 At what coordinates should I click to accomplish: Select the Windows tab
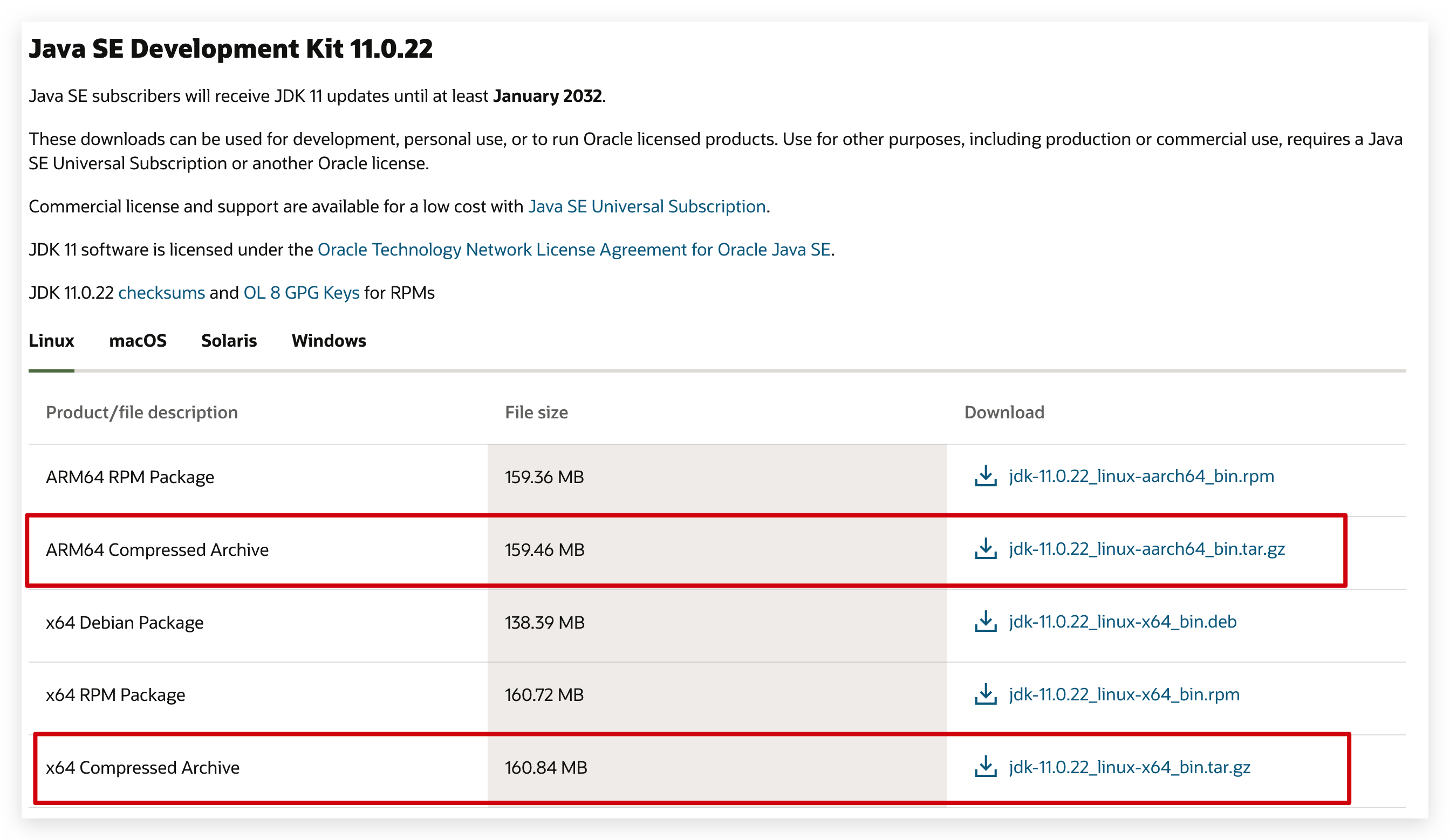pos(329,340)
